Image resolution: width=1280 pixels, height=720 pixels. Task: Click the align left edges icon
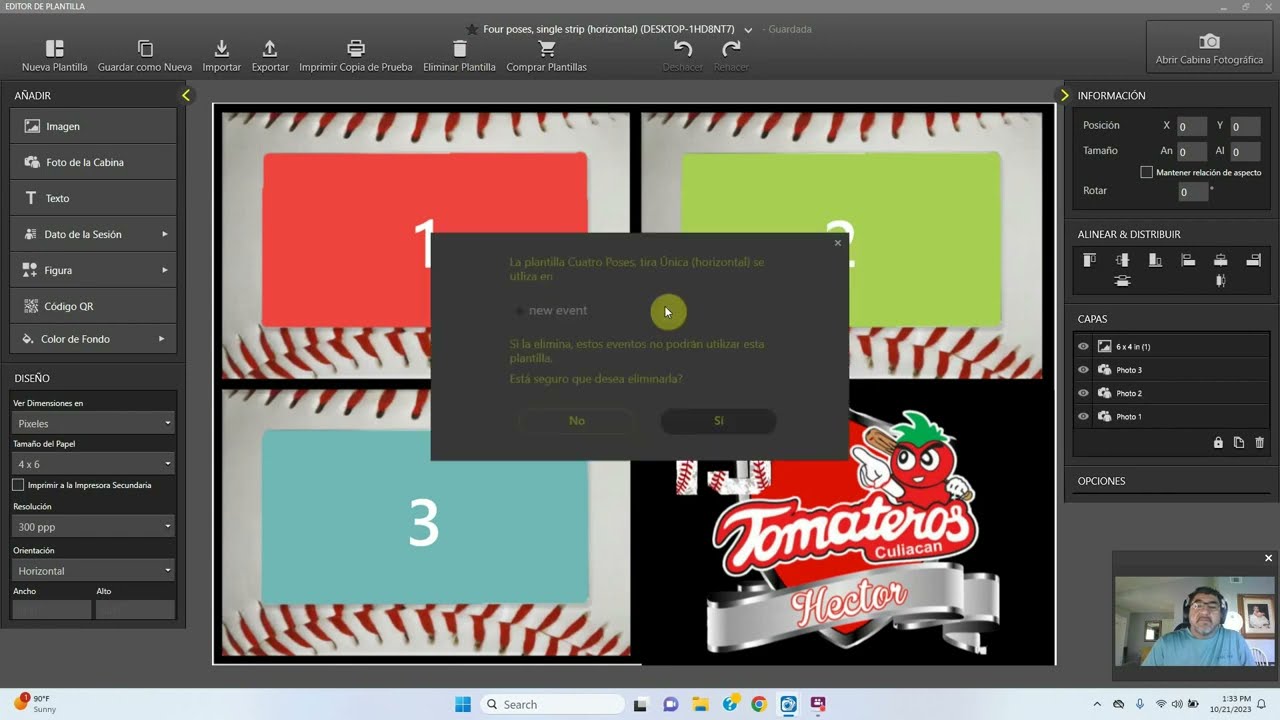pos(1188,260)
